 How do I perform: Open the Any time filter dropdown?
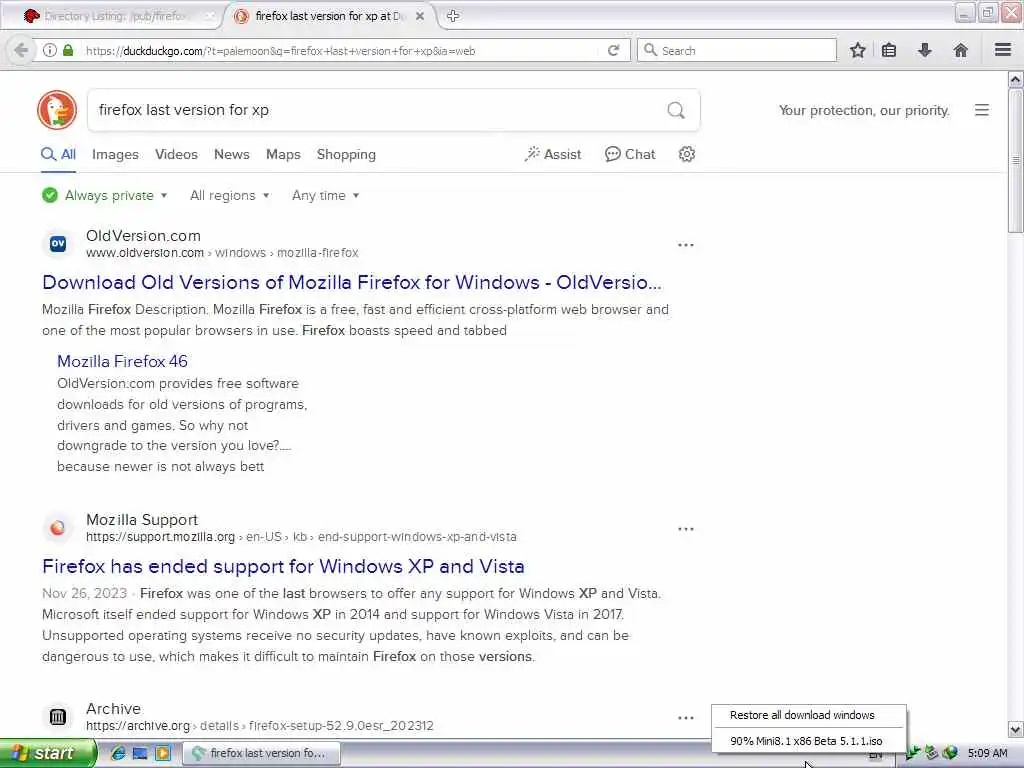point(325,195)
